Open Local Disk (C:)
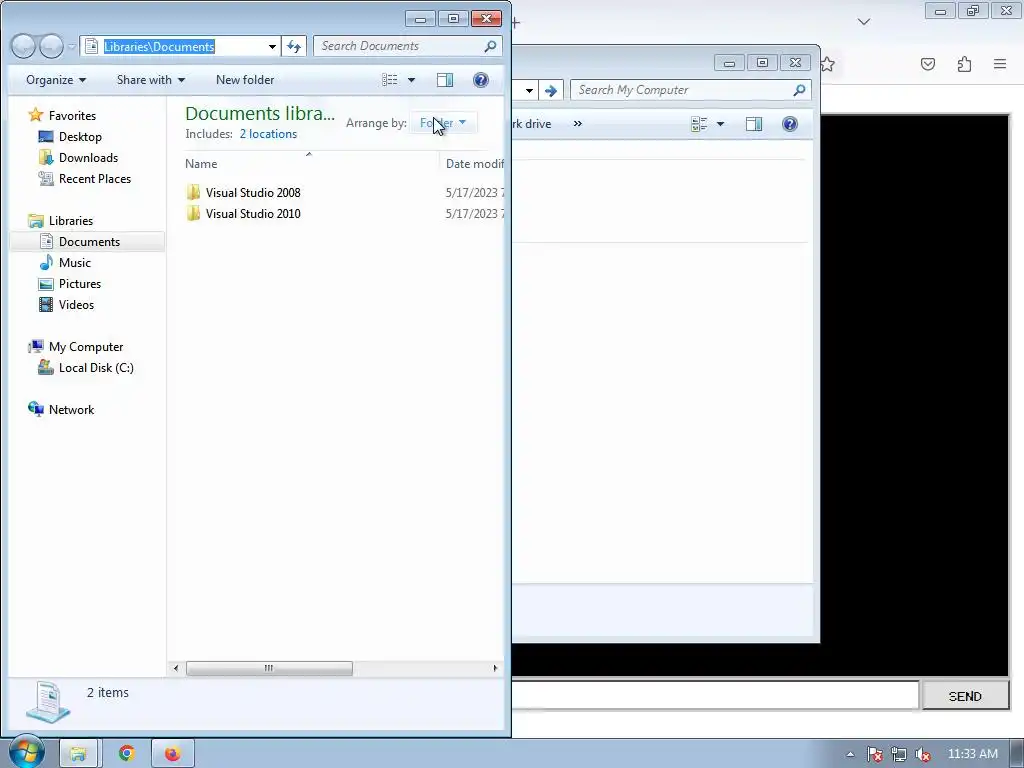Image resolution: width=1024 pixels, height=768 pixels. click(96, 368)
